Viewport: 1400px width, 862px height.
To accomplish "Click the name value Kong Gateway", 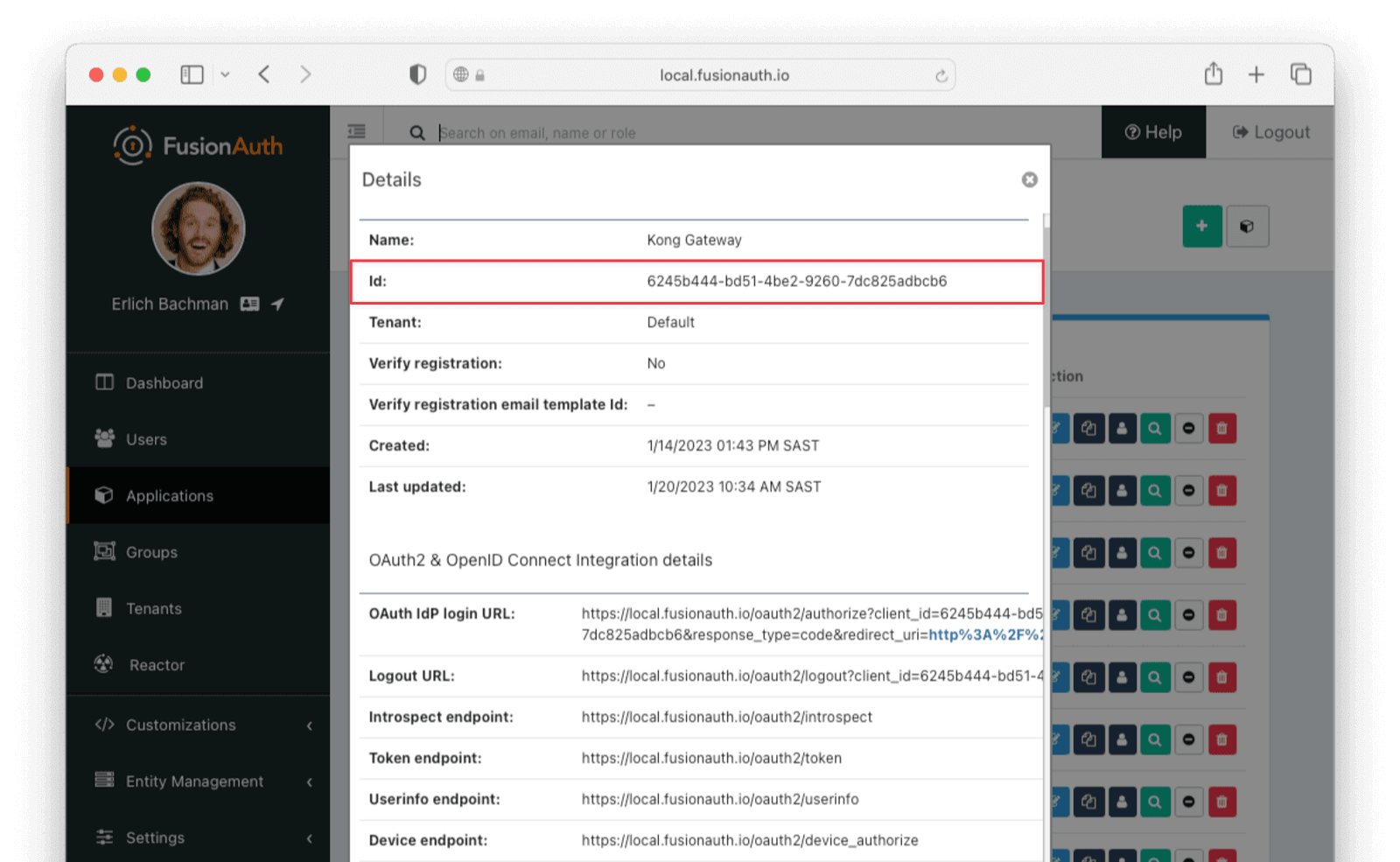I will pyautogui.click(x=694, y=240).
